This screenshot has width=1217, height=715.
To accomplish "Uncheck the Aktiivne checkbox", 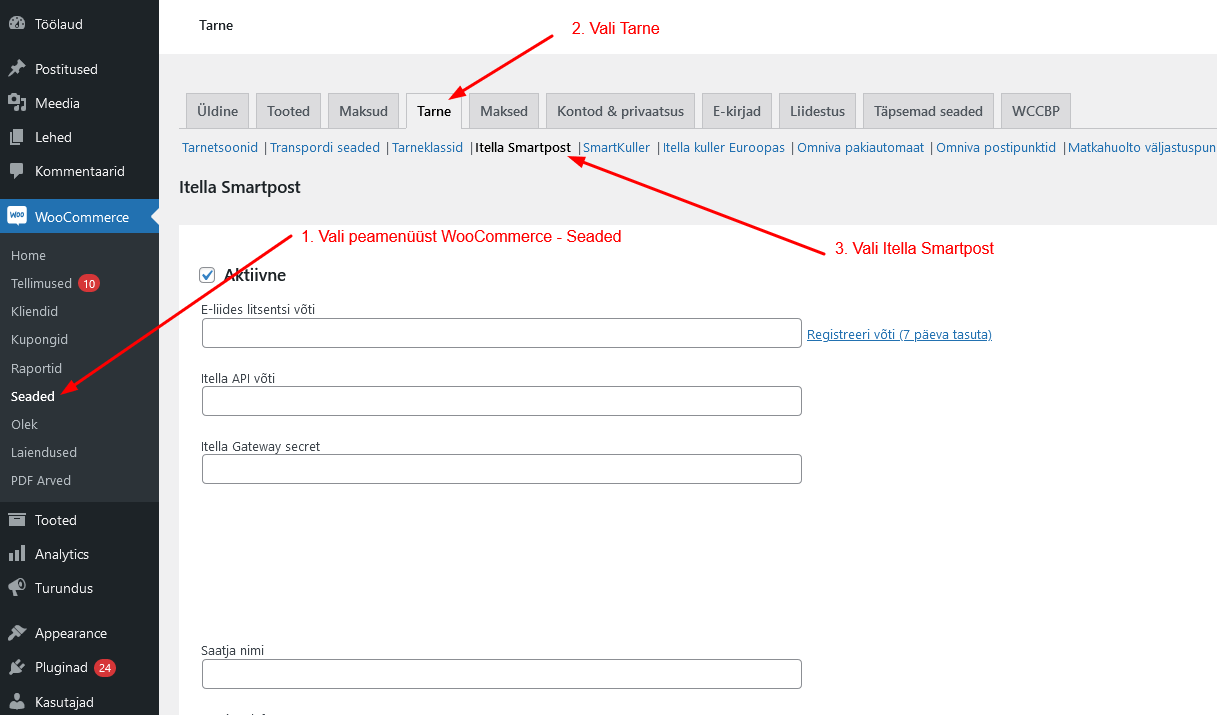I will (208, 275).
